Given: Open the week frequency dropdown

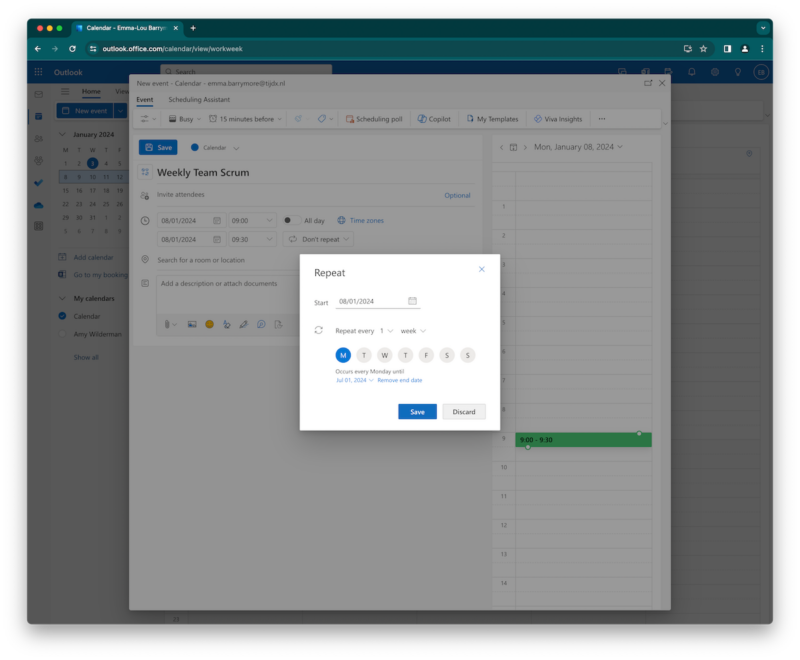Looking at the screenshot, I should 413,331.
